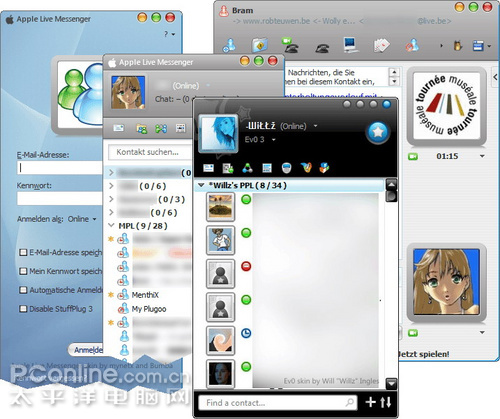Click the Kennwort password field
500x419 pixels.
coord(60,199)
